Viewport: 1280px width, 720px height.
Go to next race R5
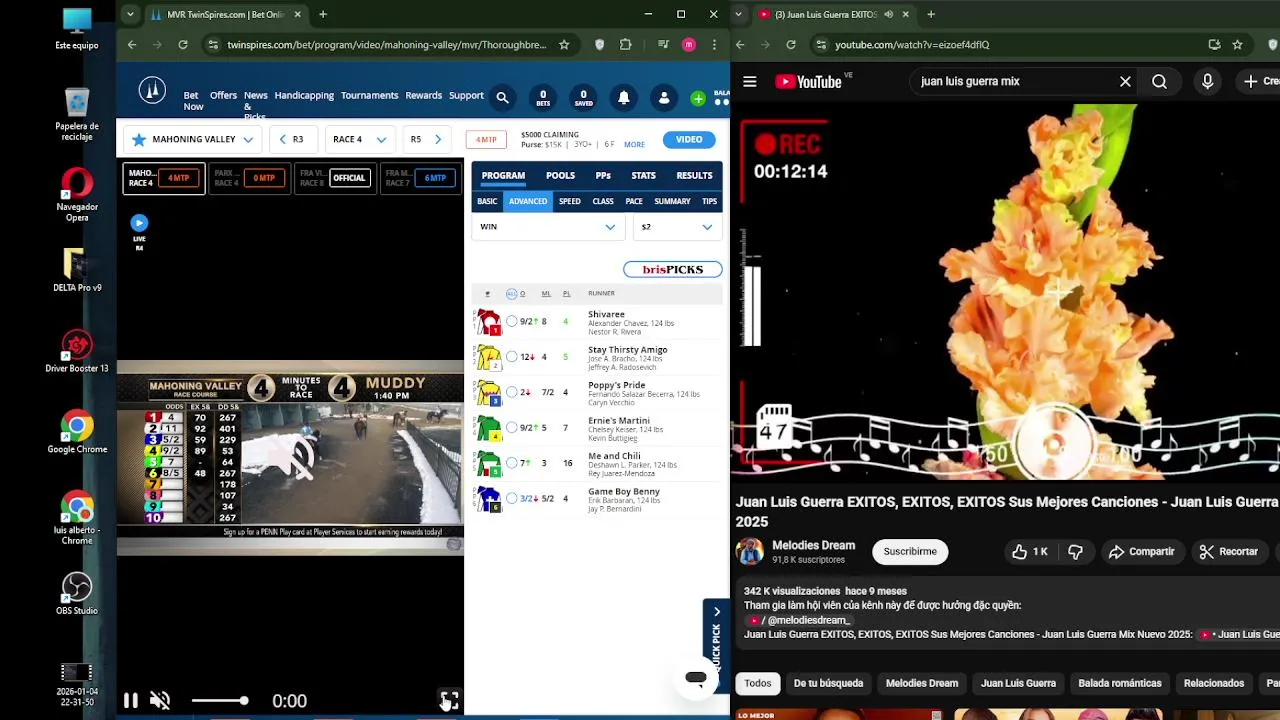425,139
